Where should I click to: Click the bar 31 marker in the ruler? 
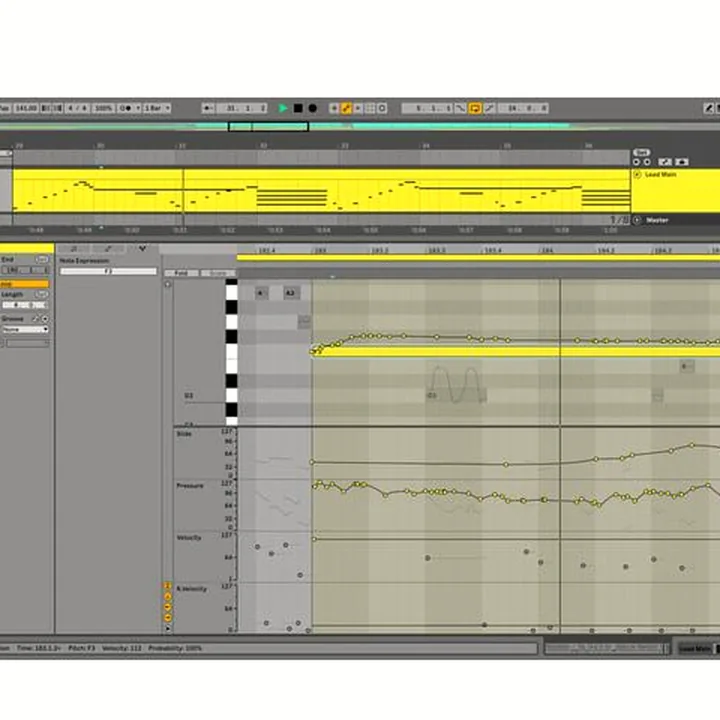point(182,146)
